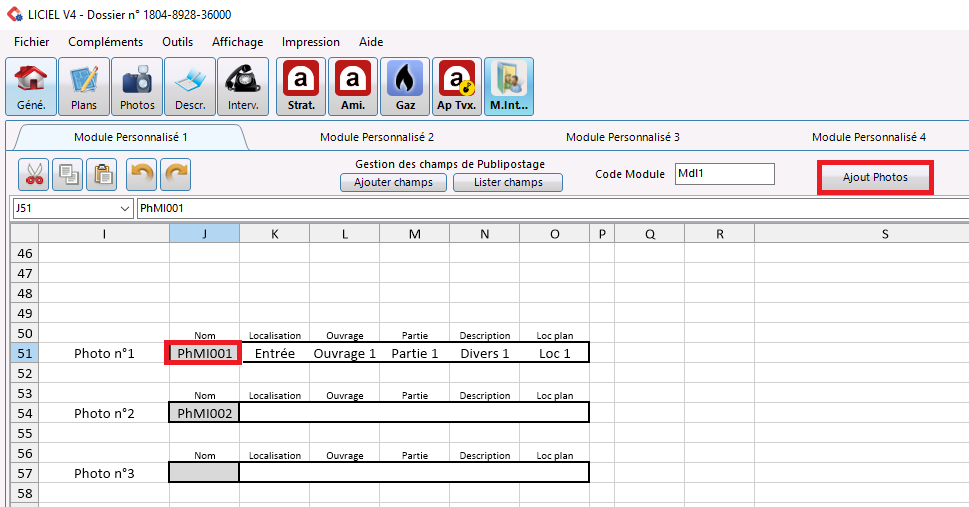Click the Code Module input field
The image size is (969, 507).
(724, 174)
